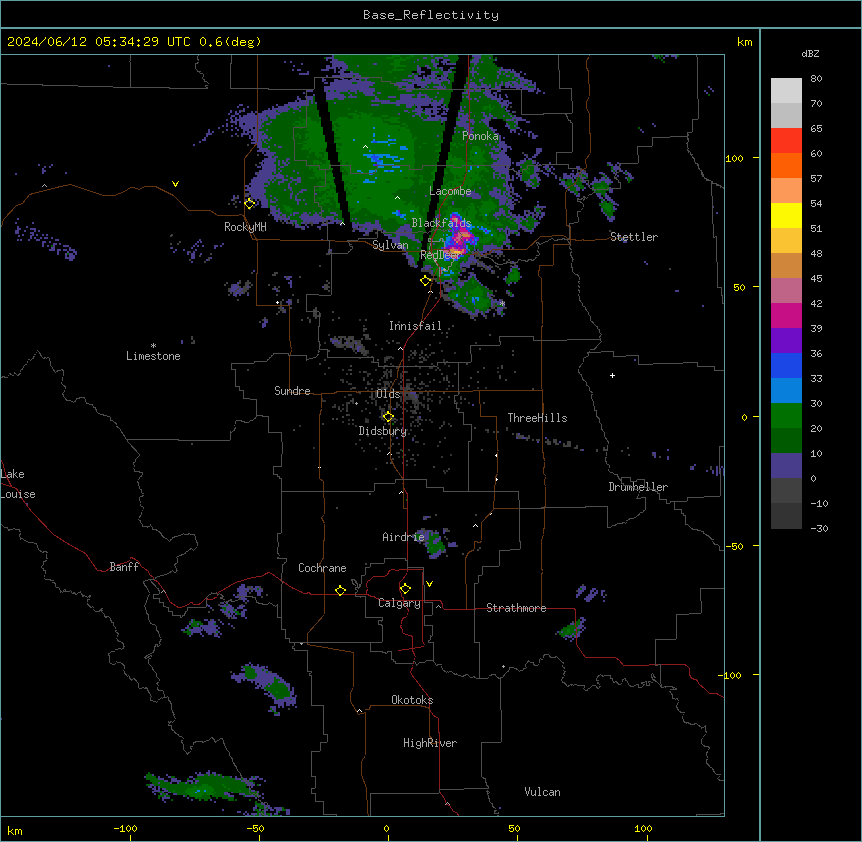Click the -50 label on vertical axis

pos(735,546)
